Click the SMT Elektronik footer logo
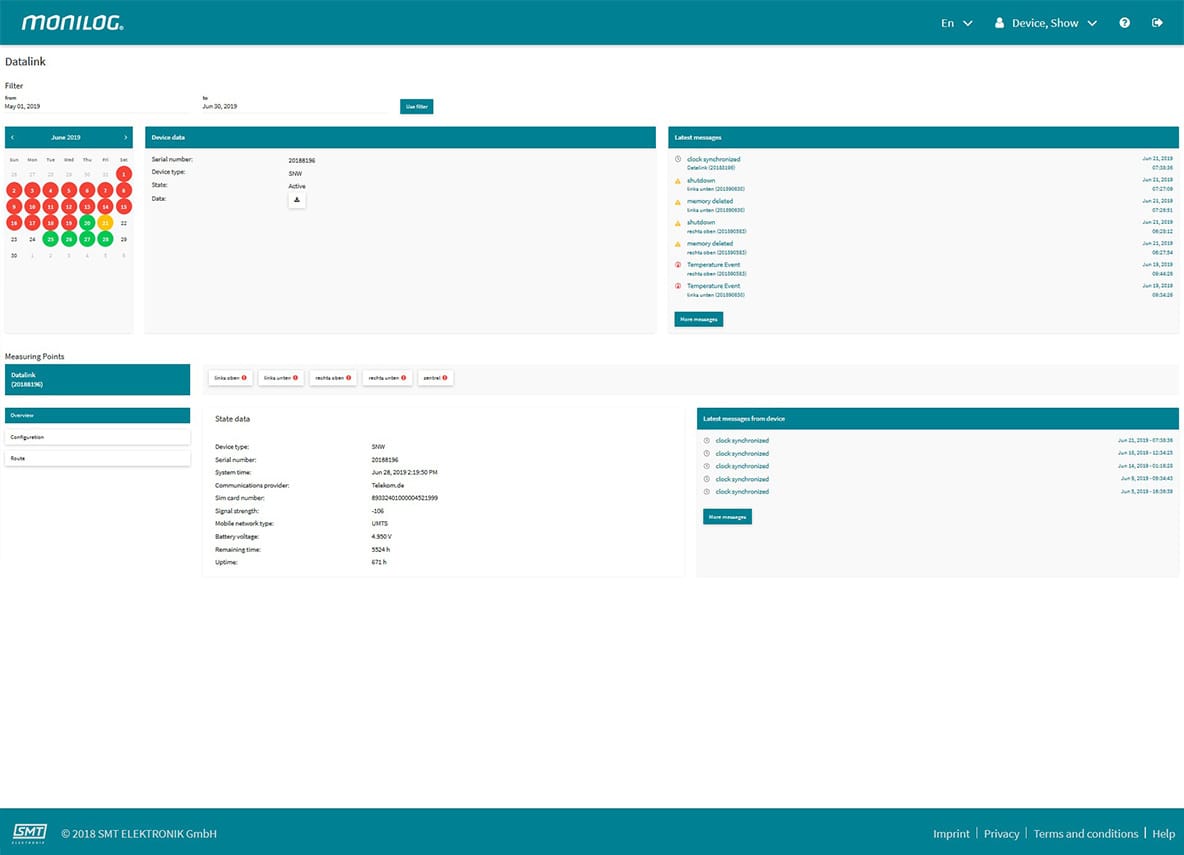Image resolution: width=1184 pixels, height=855 pixels. (29, 833)
